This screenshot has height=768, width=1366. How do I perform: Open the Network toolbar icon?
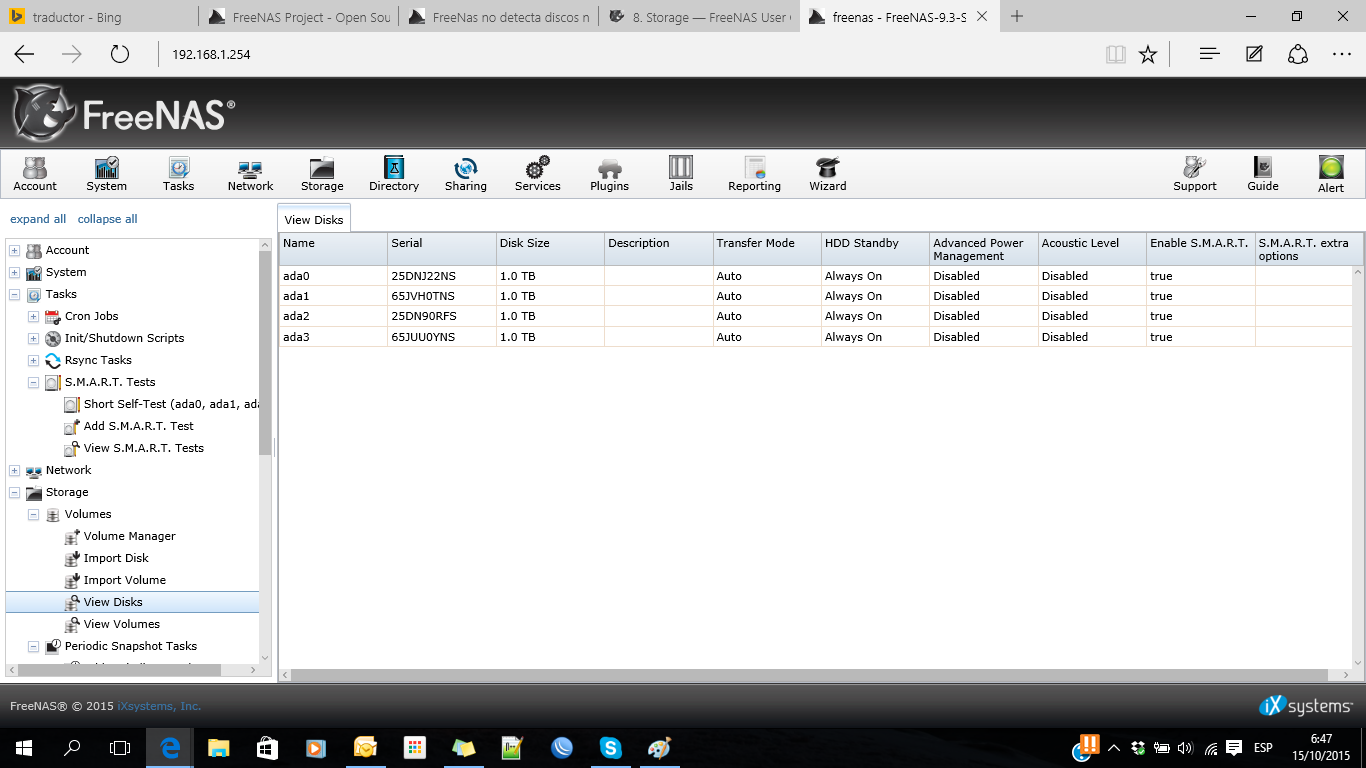pyautogui.click(x=250, y=174)
